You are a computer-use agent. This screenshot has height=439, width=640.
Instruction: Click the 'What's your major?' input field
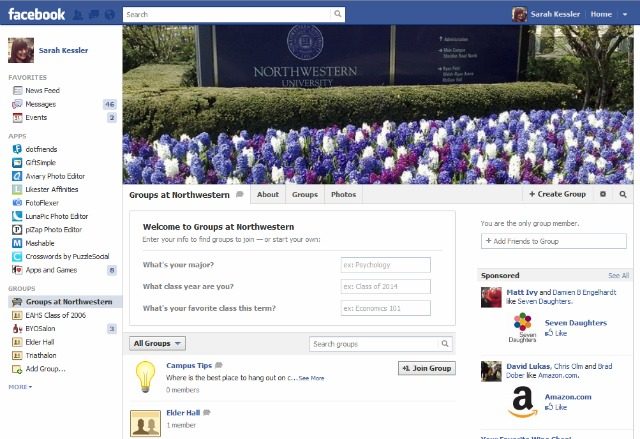[x=385, y=265]
